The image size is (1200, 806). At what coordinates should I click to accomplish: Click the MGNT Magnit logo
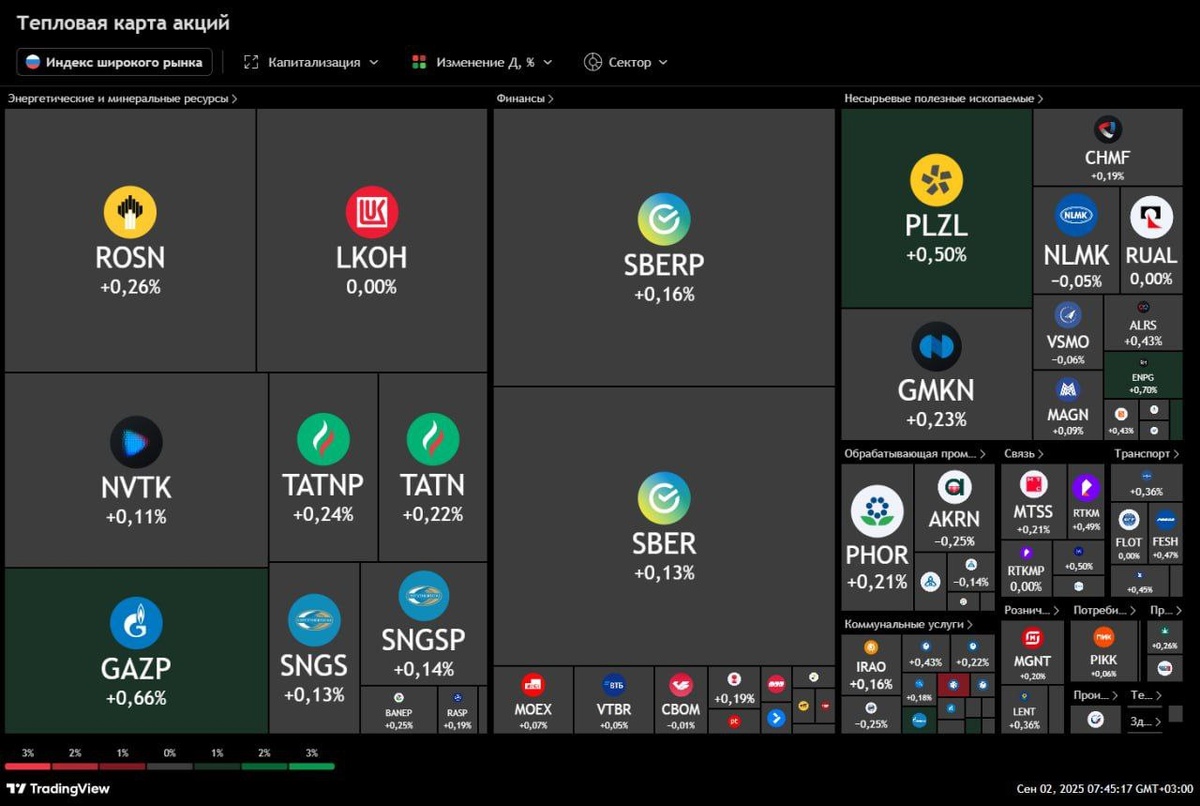pos(1033,637)
